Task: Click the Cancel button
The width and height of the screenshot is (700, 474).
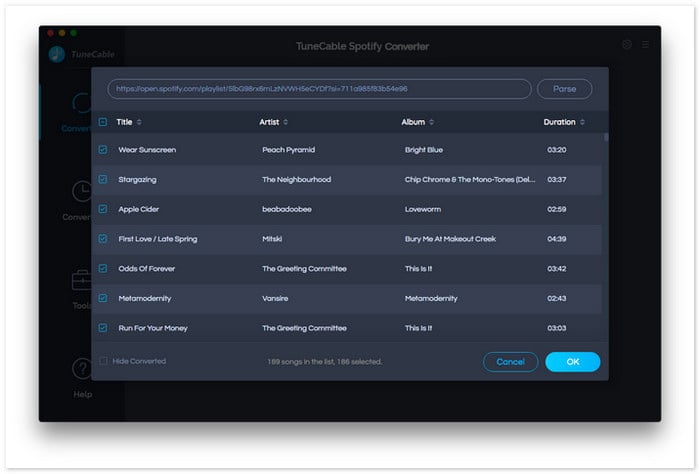Action: [x=510, y=362]
